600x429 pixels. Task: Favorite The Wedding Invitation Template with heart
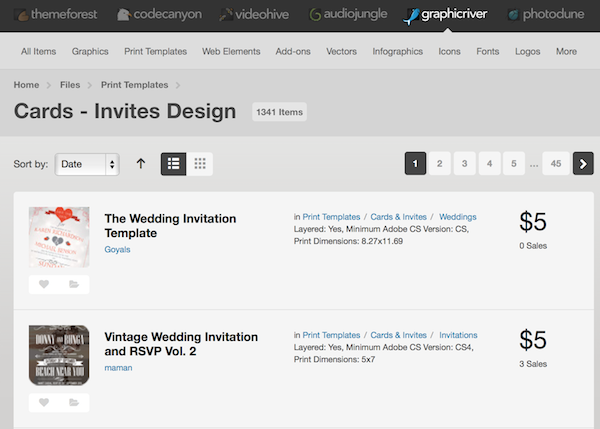[44, 285]
